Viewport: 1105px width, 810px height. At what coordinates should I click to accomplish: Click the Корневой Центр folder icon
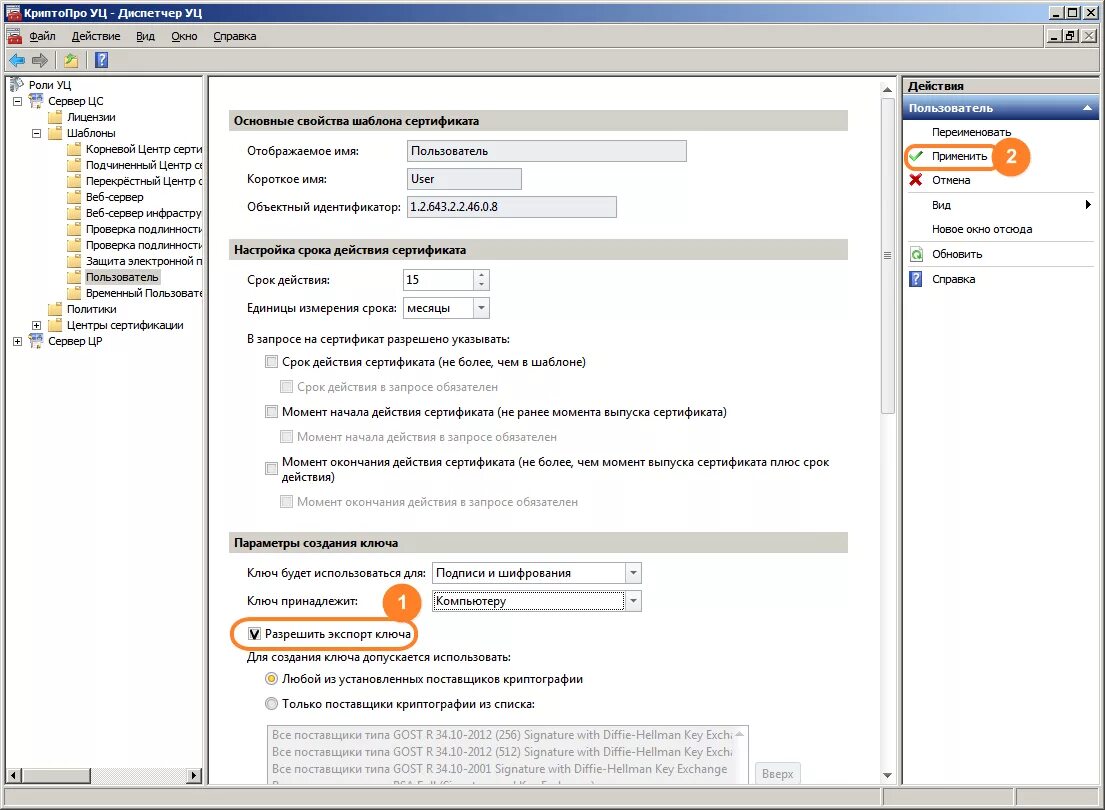[x=74, y=149]
